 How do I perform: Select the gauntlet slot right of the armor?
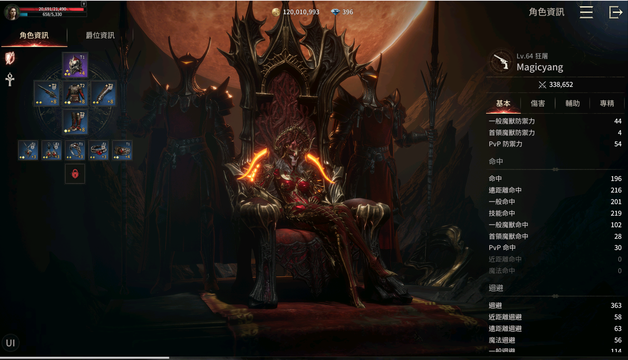103,94
